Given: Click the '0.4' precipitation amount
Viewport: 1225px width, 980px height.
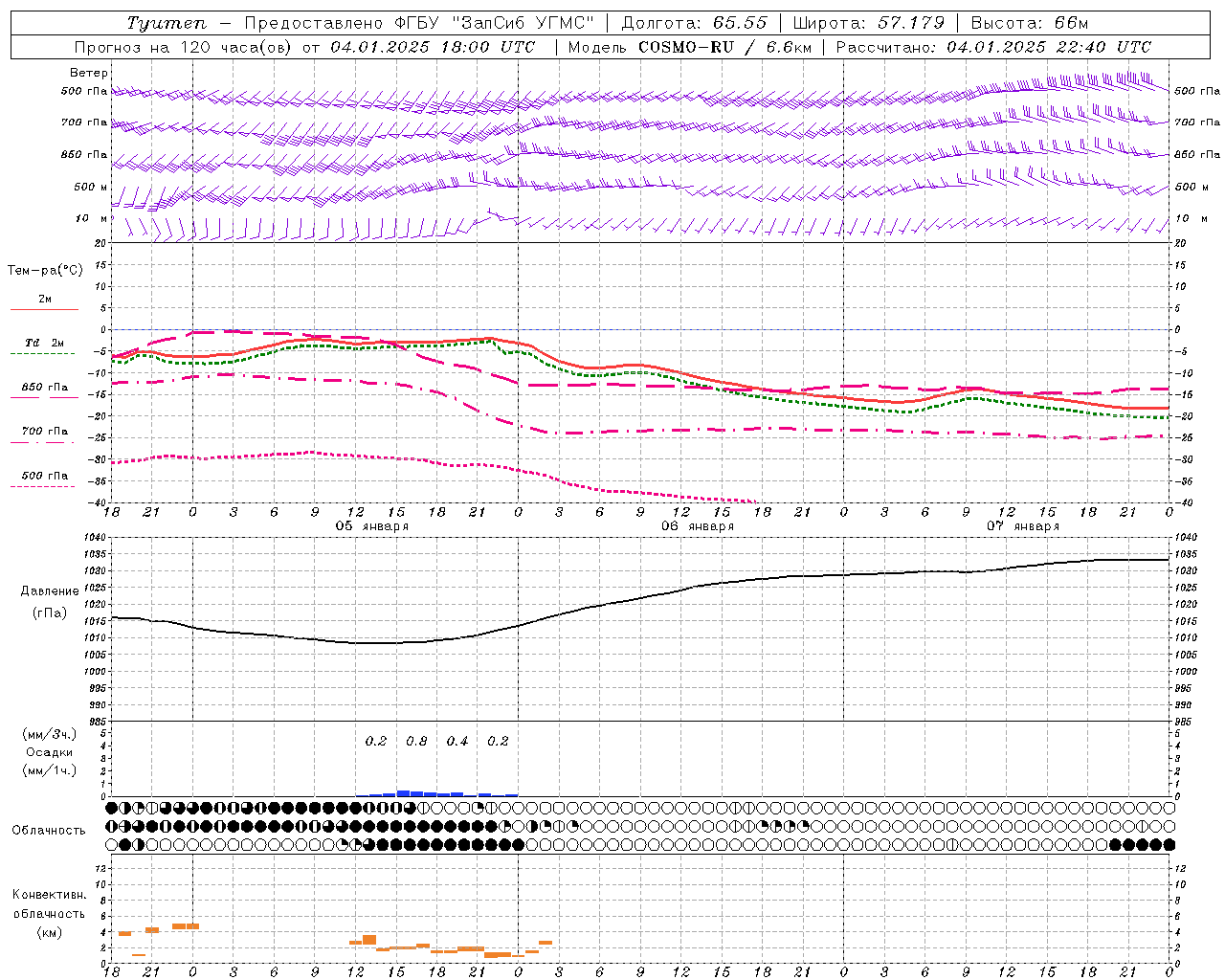Looking at the screenshot, I should [x=457, y=741].
